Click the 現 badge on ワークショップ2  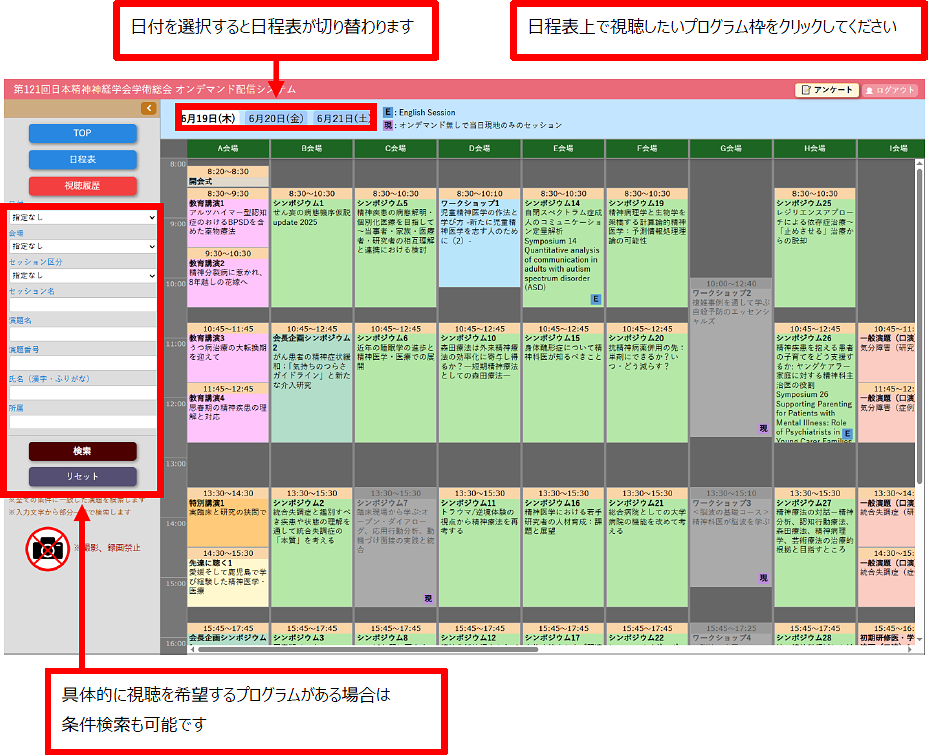(x=763, y=428)
